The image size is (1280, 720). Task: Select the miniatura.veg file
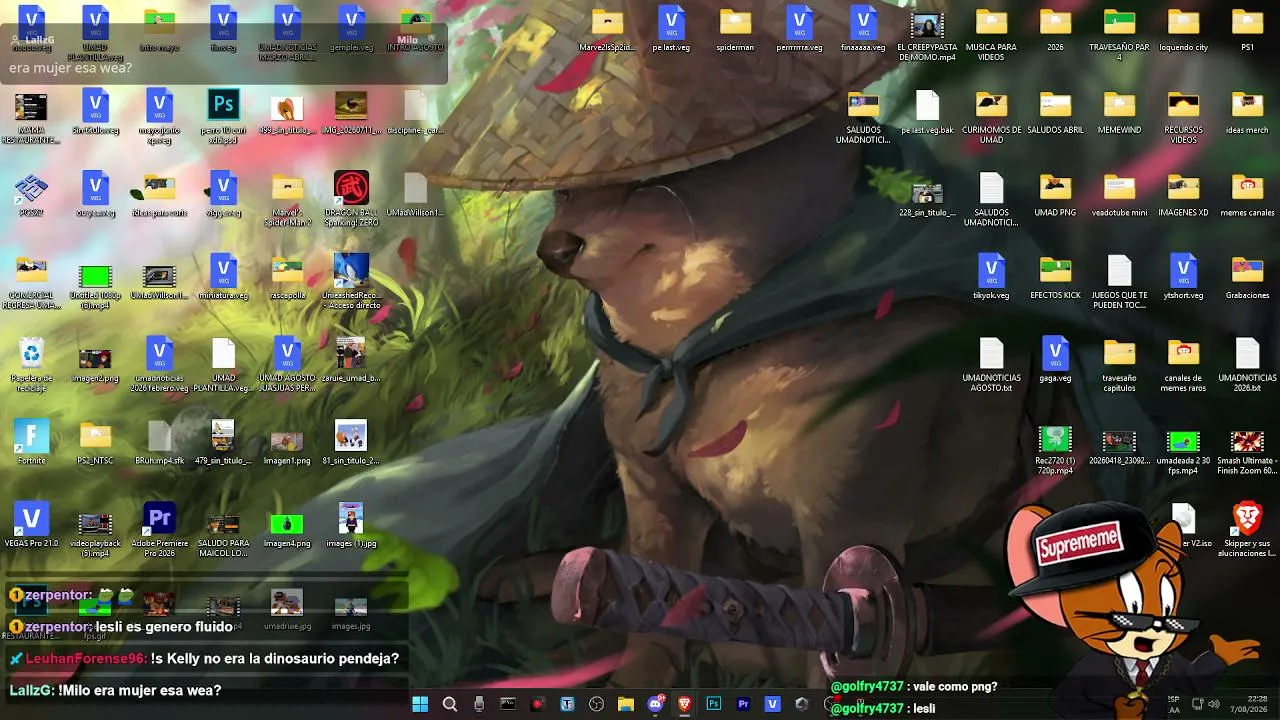coord(223,277)
